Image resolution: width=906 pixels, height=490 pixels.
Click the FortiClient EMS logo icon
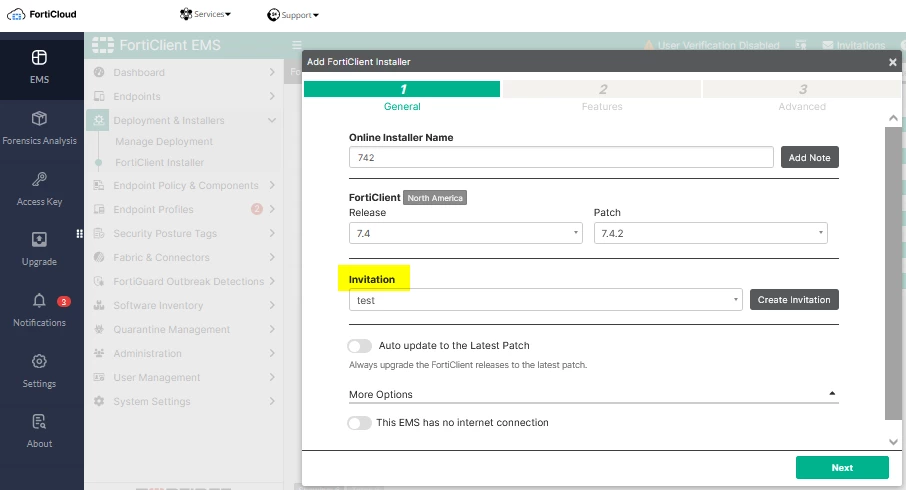click(103, 45)
